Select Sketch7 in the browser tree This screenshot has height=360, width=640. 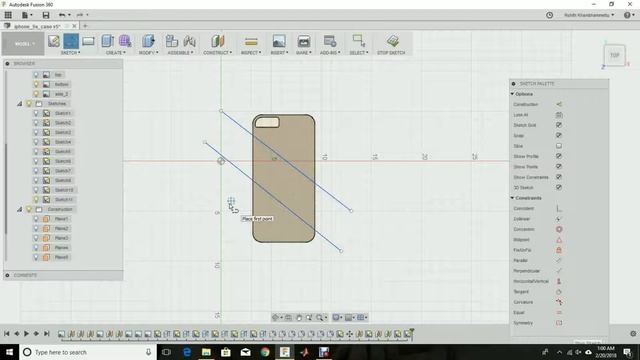[63, 171]
